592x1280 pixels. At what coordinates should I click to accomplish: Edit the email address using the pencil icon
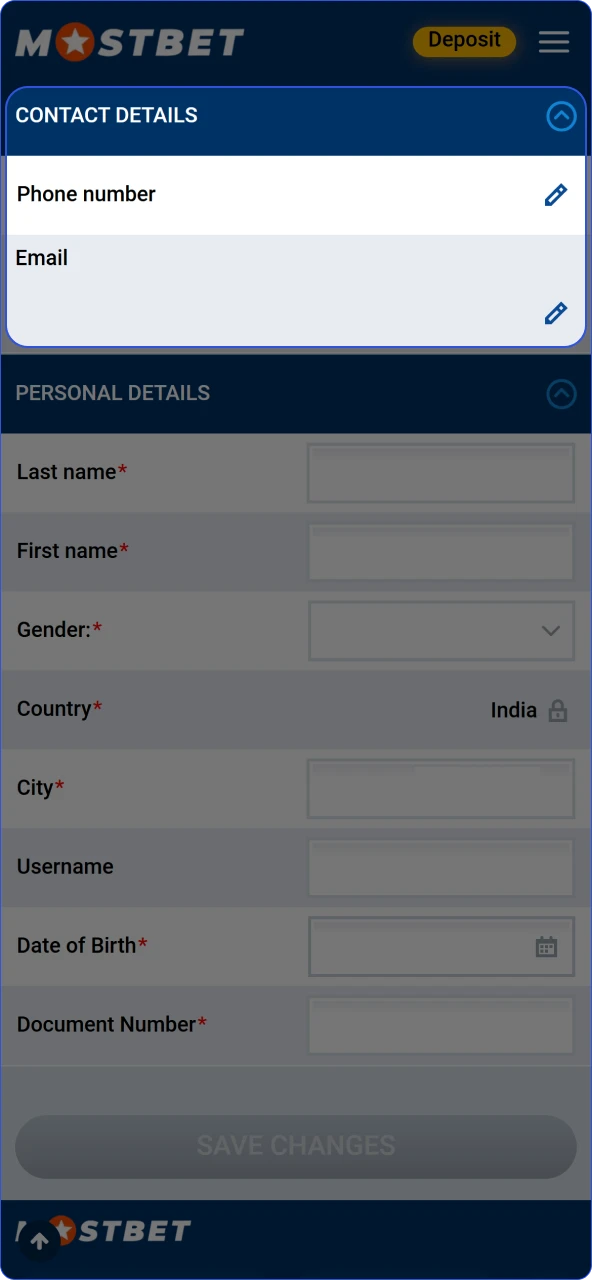pyautogui.click(x=556, y=313)
